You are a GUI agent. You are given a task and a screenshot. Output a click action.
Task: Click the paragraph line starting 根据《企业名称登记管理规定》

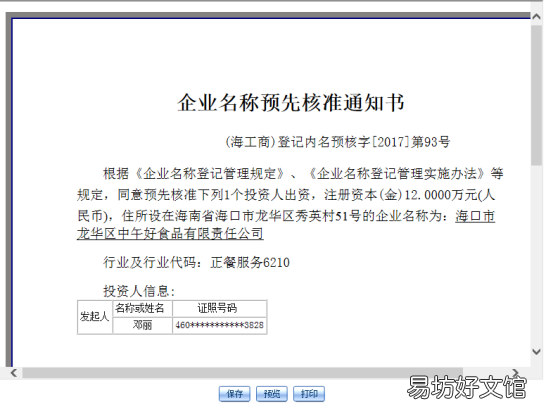click(x=303, y=173)
